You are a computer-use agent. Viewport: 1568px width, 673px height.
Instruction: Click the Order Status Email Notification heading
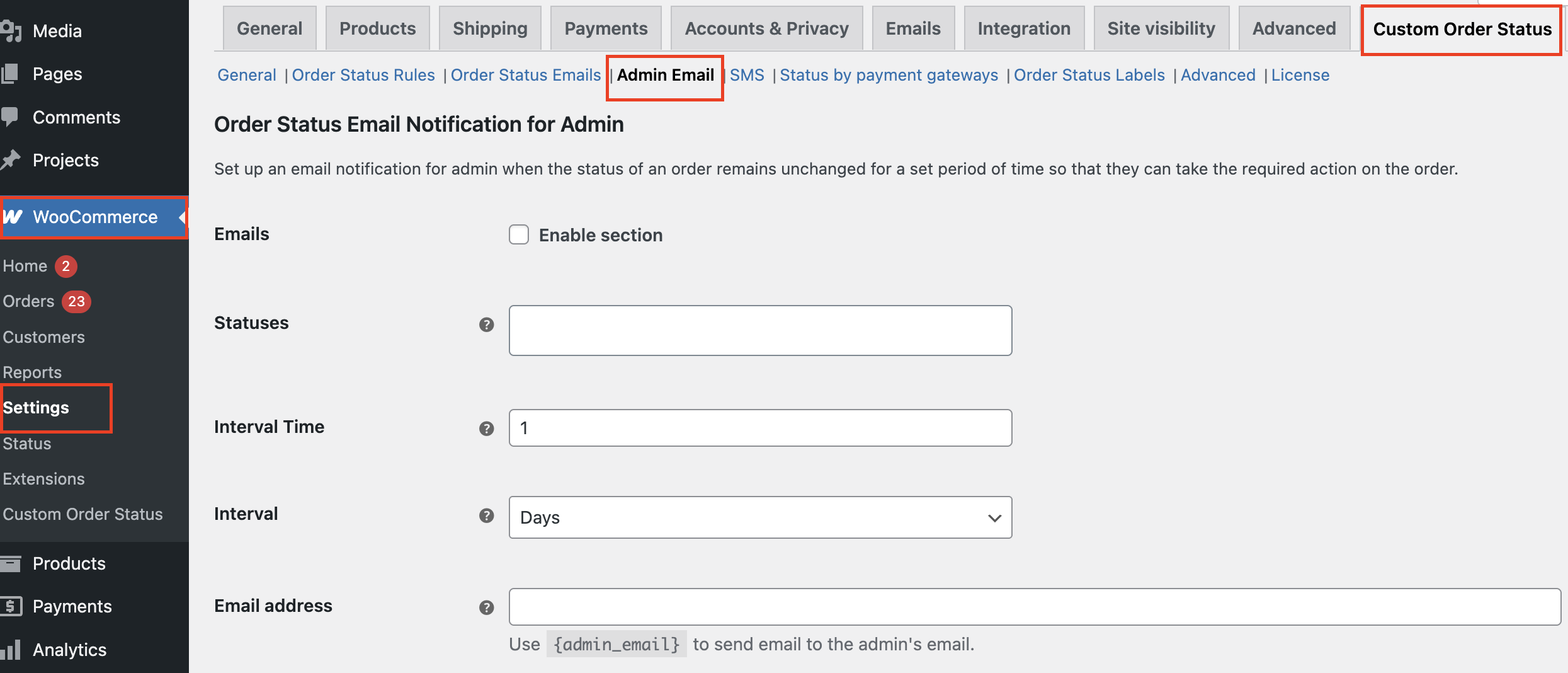pyautogui.click(x=419, y=125)
